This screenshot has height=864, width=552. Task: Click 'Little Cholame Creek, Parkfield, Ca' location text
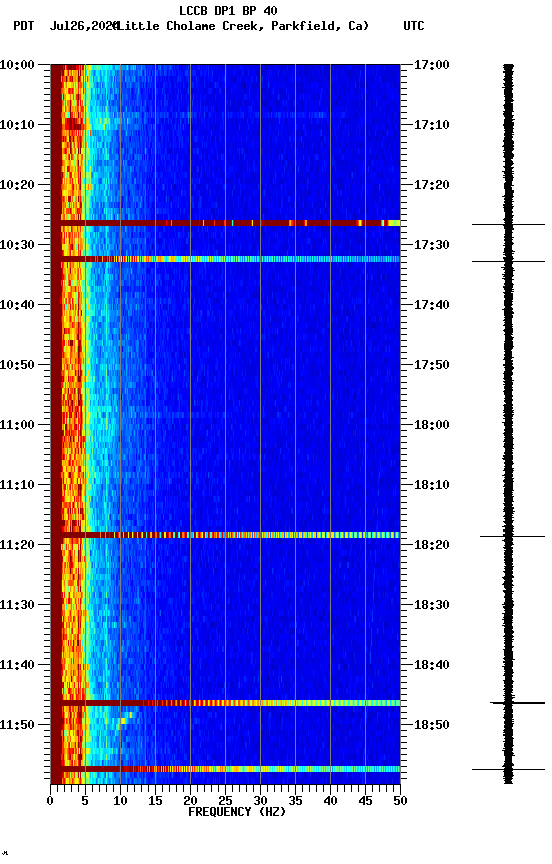[x=243, y=26]
